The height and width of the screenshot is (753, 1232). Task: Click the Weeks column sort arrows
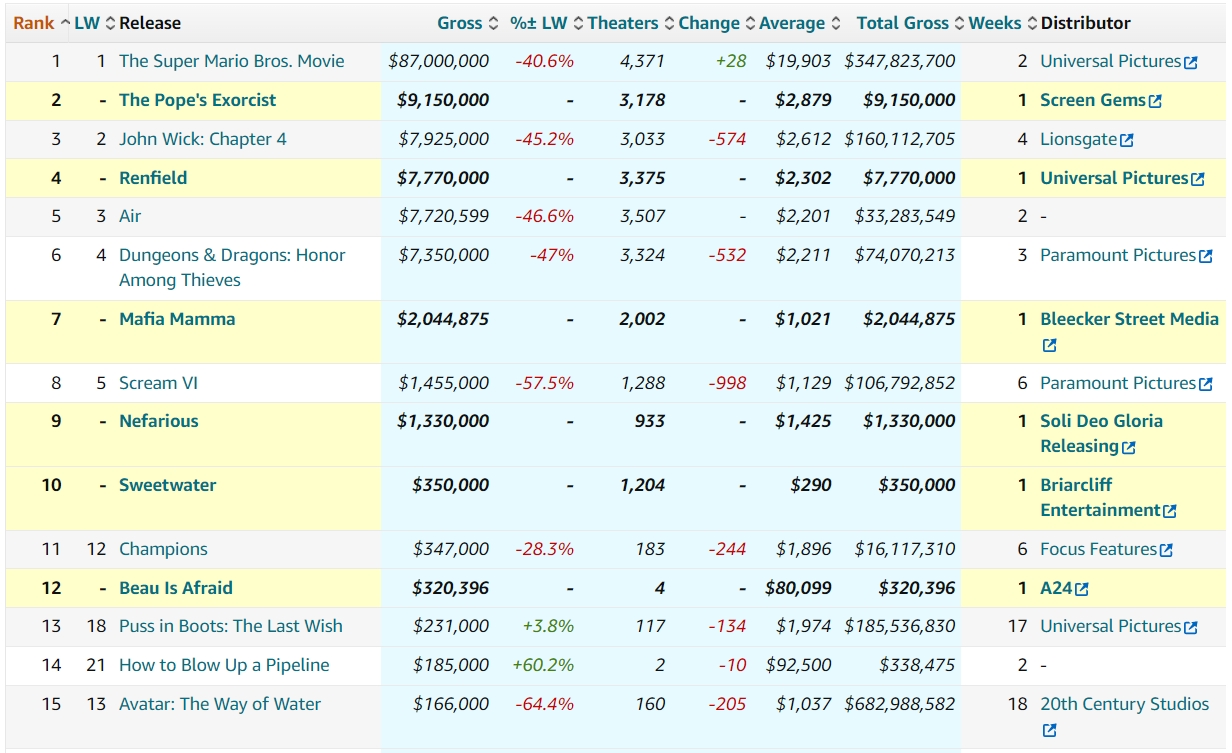click(x=1031, y=23)
